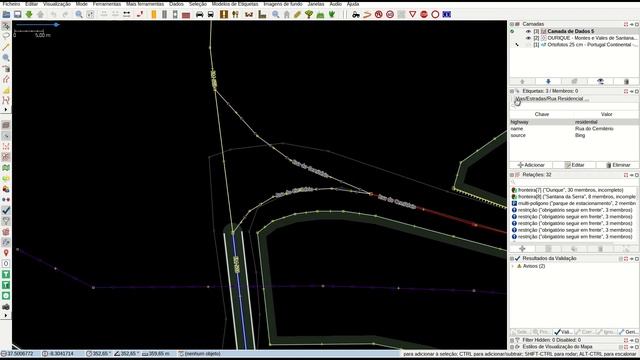Click the green download data toolbar icon
Image resolution: width=640 pixels, height=360 pixels.
point(29,14)
